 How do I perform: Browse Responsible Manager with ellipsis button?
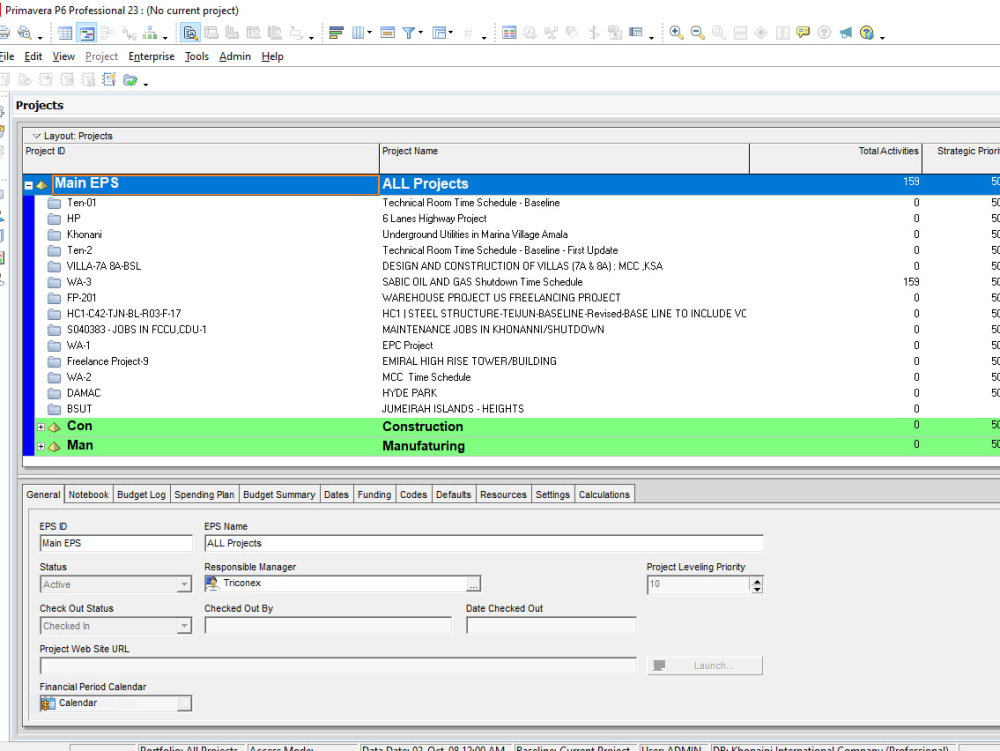tap(473, 584)
